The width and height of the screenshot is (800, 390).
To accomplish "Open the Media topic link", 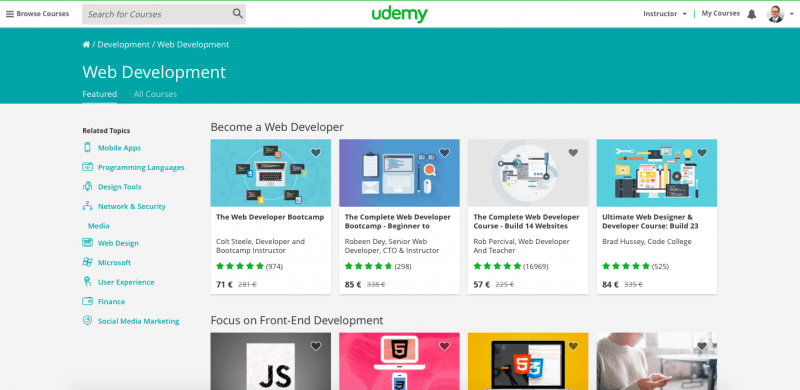I will pyautogui.click(x=98, y=226).
